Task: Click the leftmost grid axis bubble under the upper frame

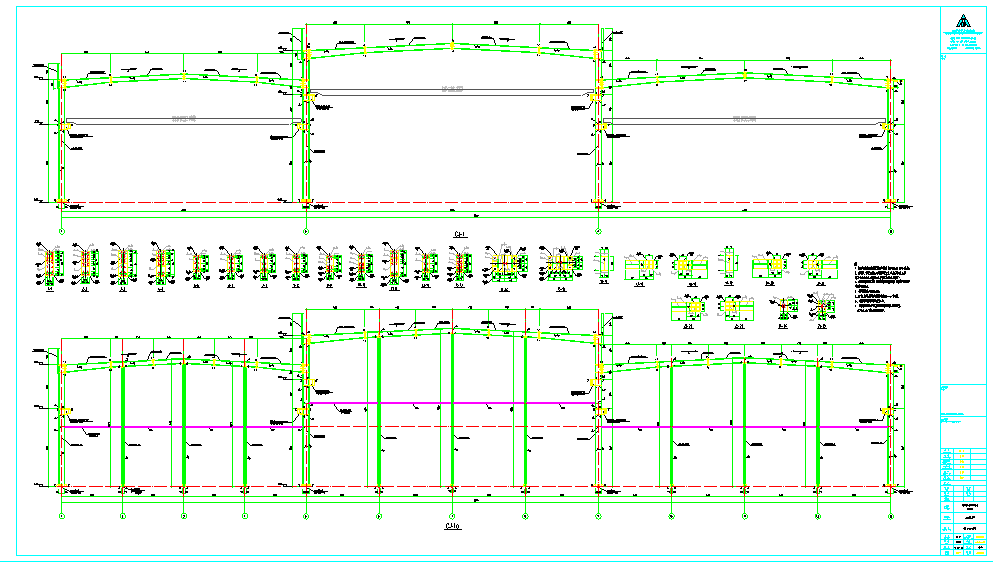Action: 61,232
